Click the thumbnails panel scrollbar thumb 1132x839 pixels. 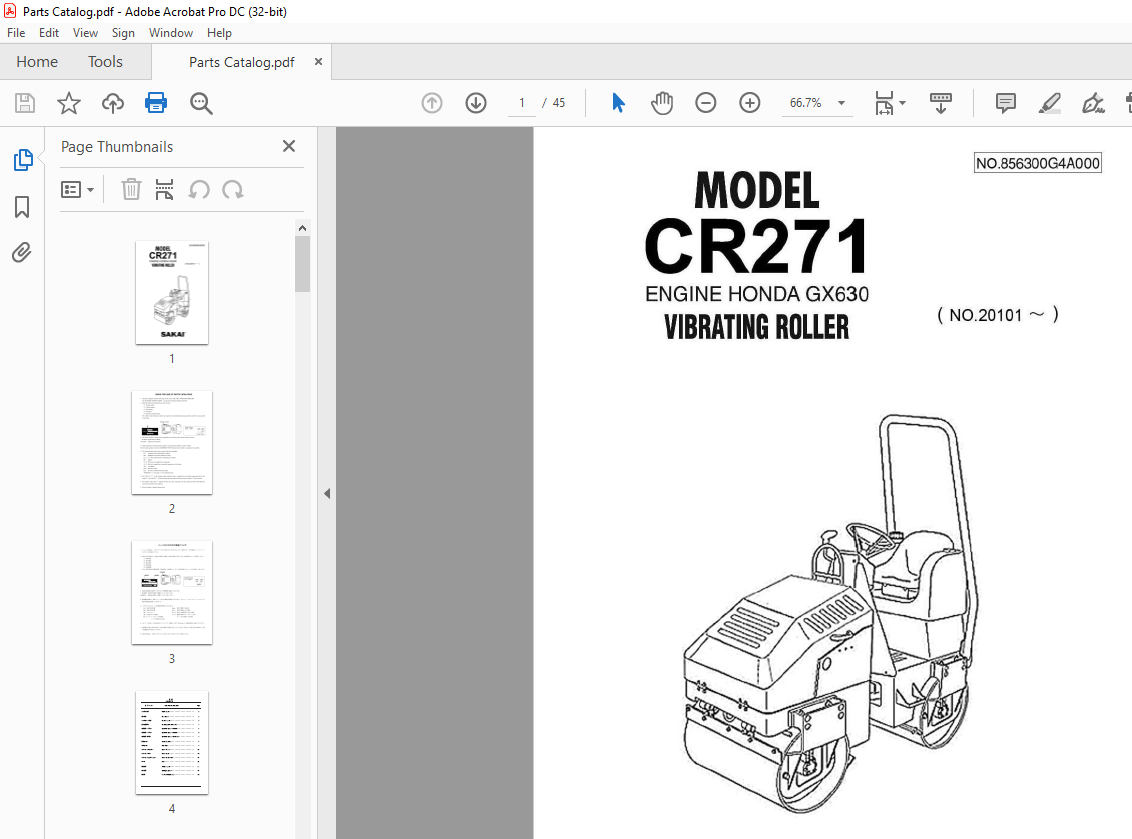[302, 264]
